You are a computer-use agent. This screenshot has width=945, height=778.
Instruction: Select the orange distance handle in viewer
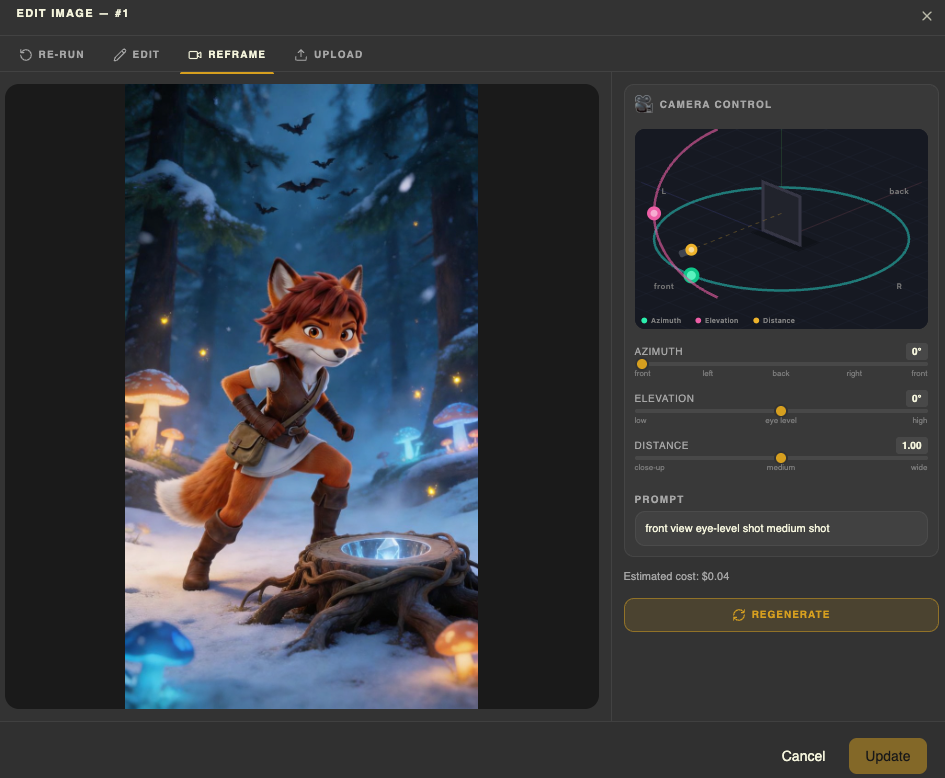691,250
